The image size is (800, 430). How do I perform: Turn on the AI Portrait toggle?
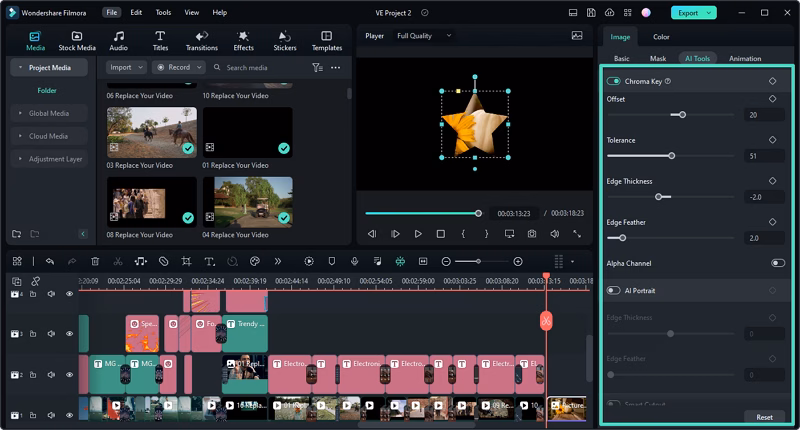613,290
